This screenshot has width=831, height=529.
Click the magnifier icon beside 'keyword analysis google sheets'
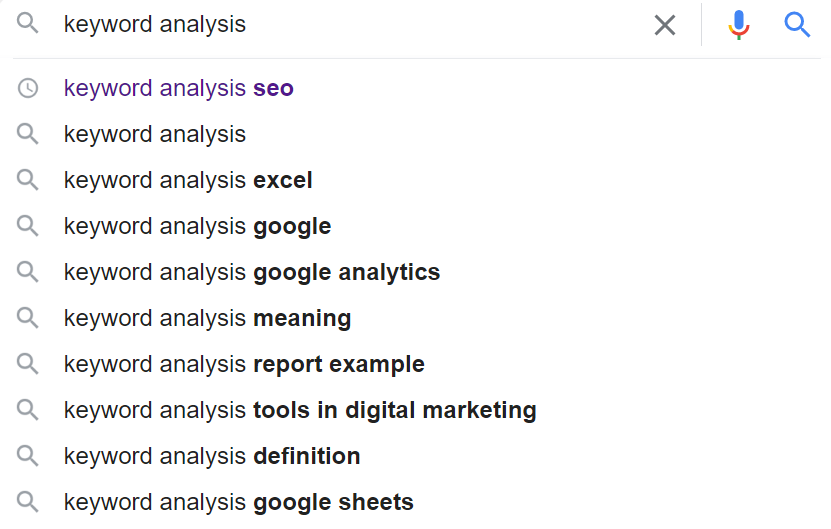(28, 502)
